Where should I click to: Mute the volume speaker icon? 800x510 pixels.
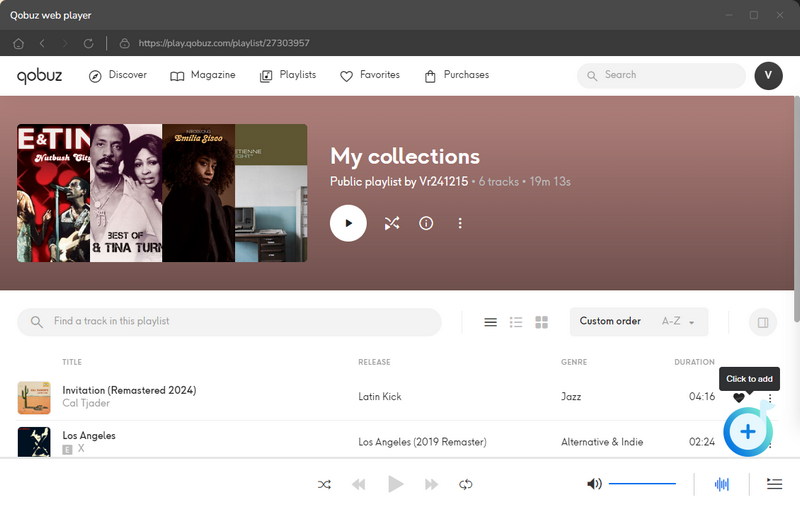point(594,484)
